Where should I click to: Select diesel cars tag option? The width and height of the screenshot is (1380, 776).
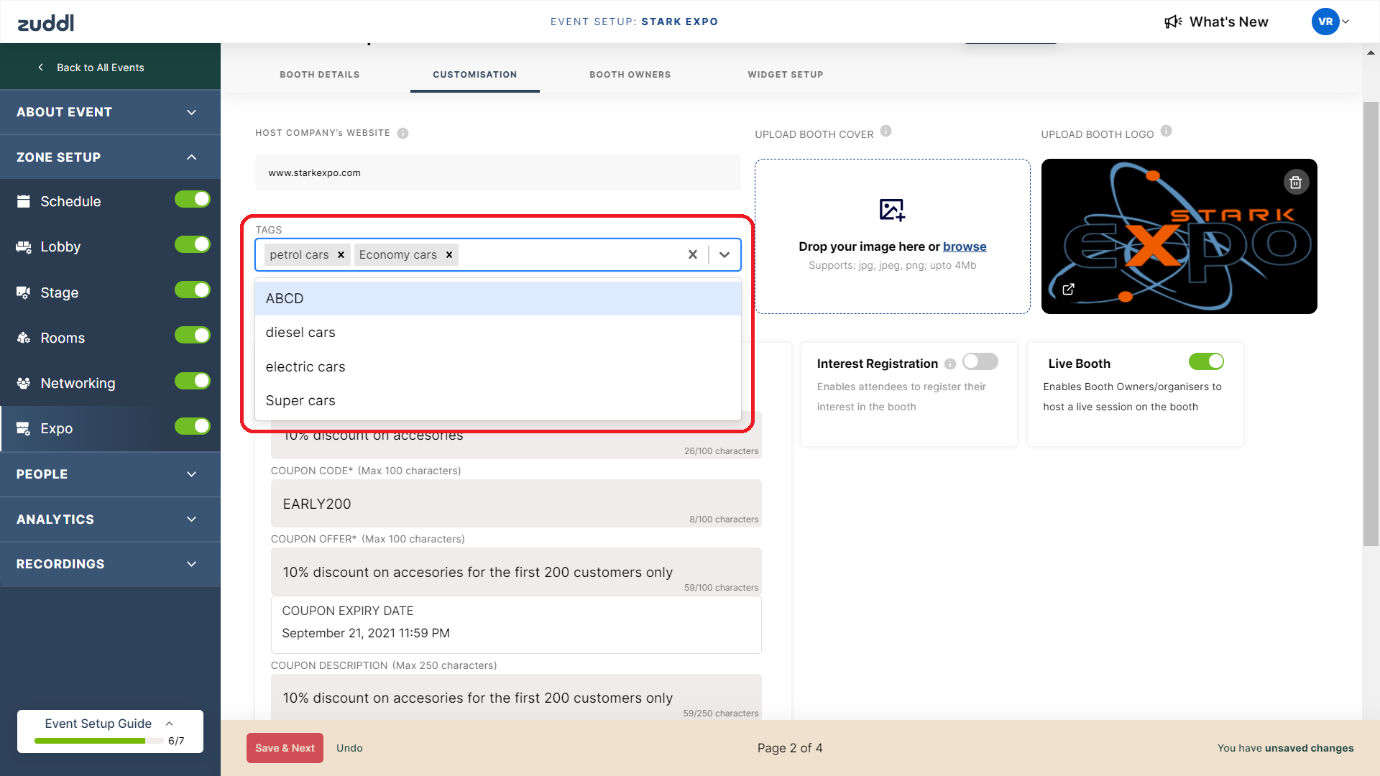click(498, 332)
